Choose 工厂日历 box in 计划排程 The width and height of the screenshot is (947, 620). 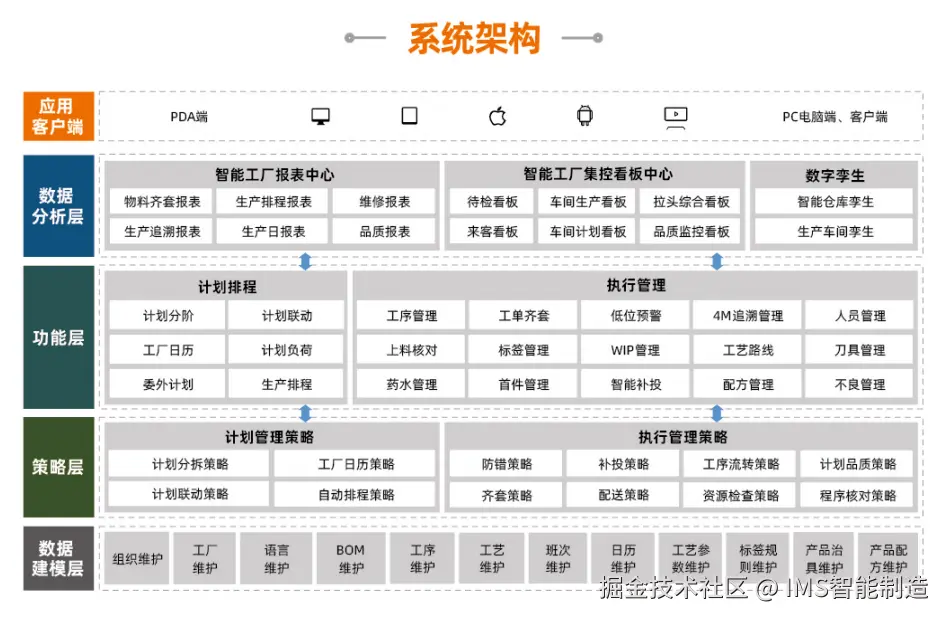click(168, 350)
